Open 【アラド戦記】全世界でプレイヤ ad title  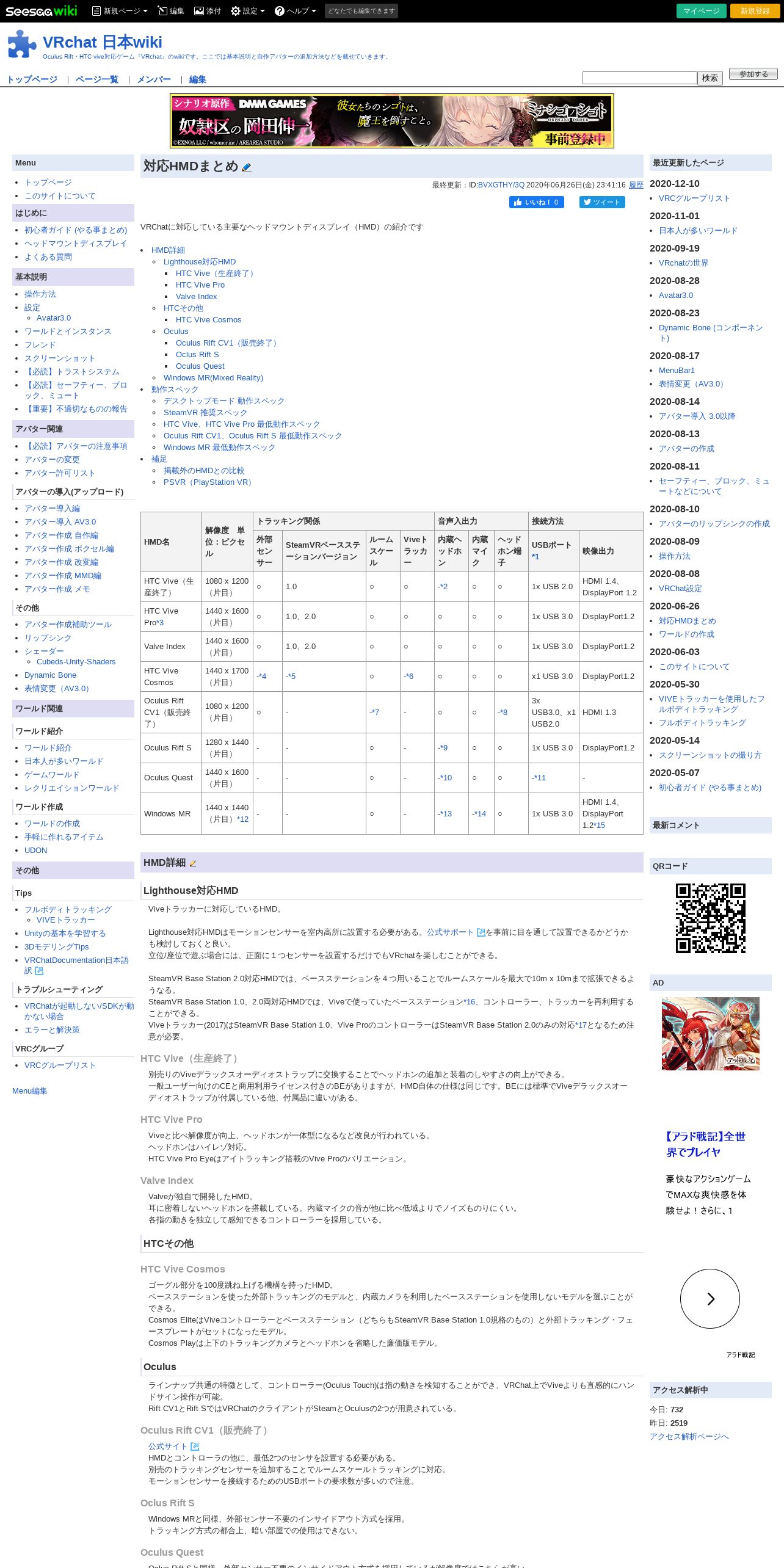(706, 1144)
